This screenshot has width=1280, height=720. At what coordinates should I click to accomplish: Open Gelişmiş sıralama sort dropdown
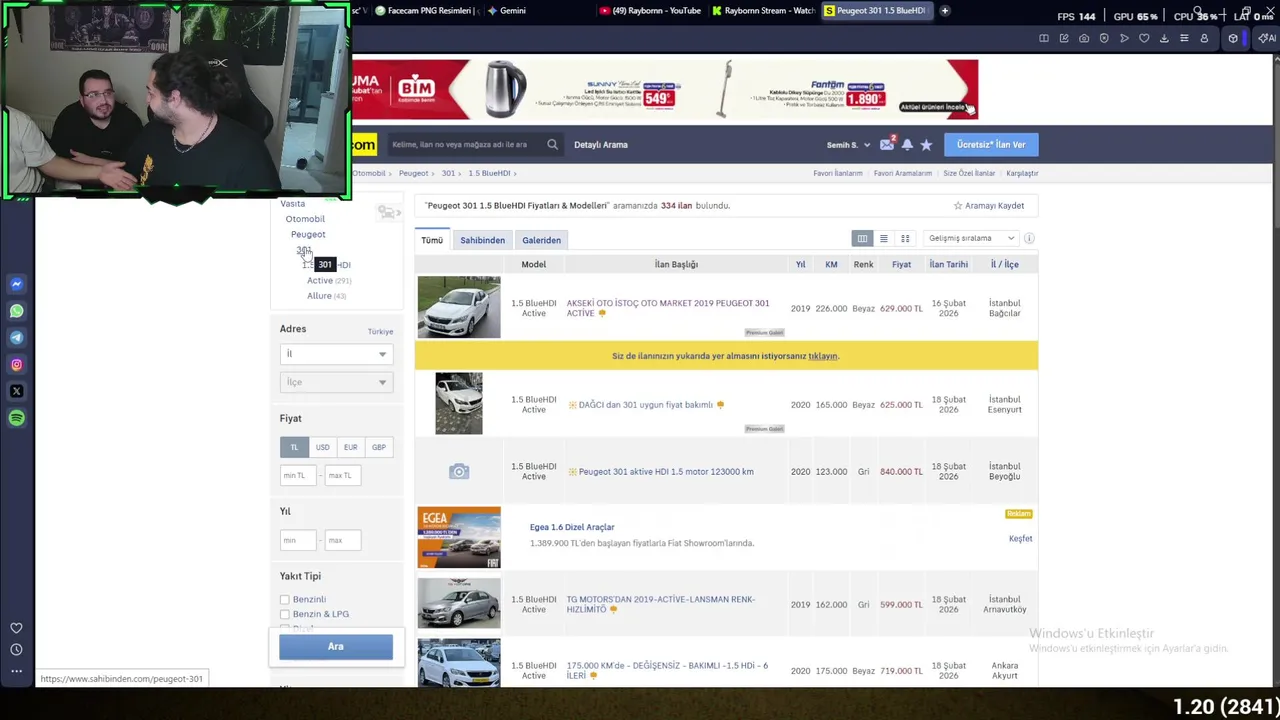pos(971,239)
